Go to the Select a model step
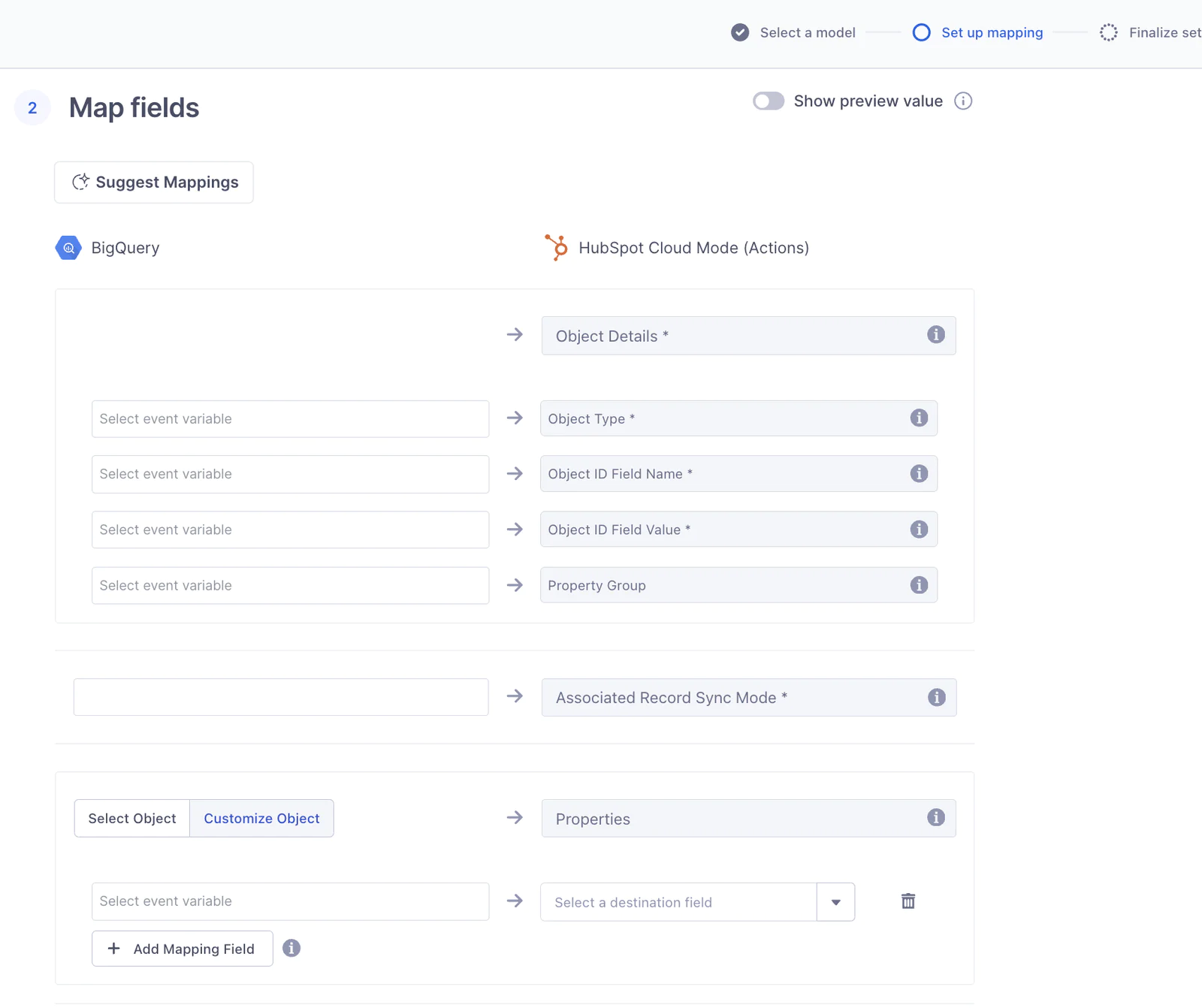This screenshot has width=1202, height=1008. 808,32
